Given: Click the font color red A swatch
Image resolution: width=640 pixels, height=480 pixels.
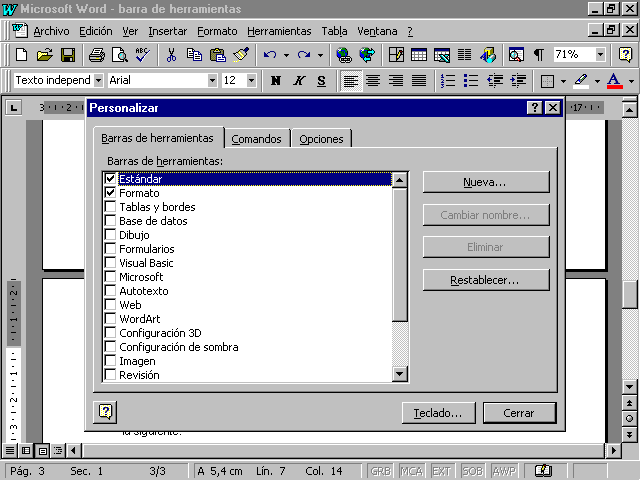Looking at the screenshot, I should [615, 81].
